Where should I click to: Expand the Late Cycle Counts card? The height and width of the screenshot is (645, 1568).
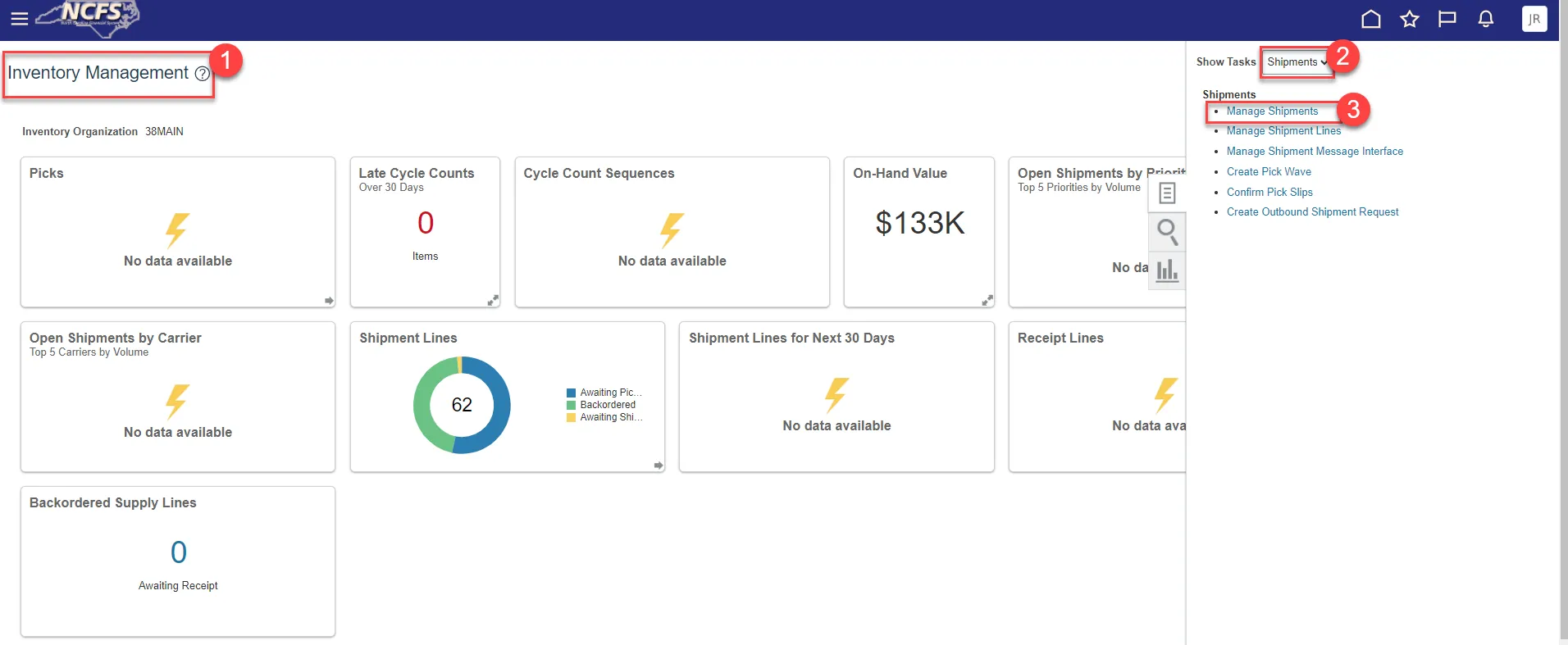[x=492, y=301]
